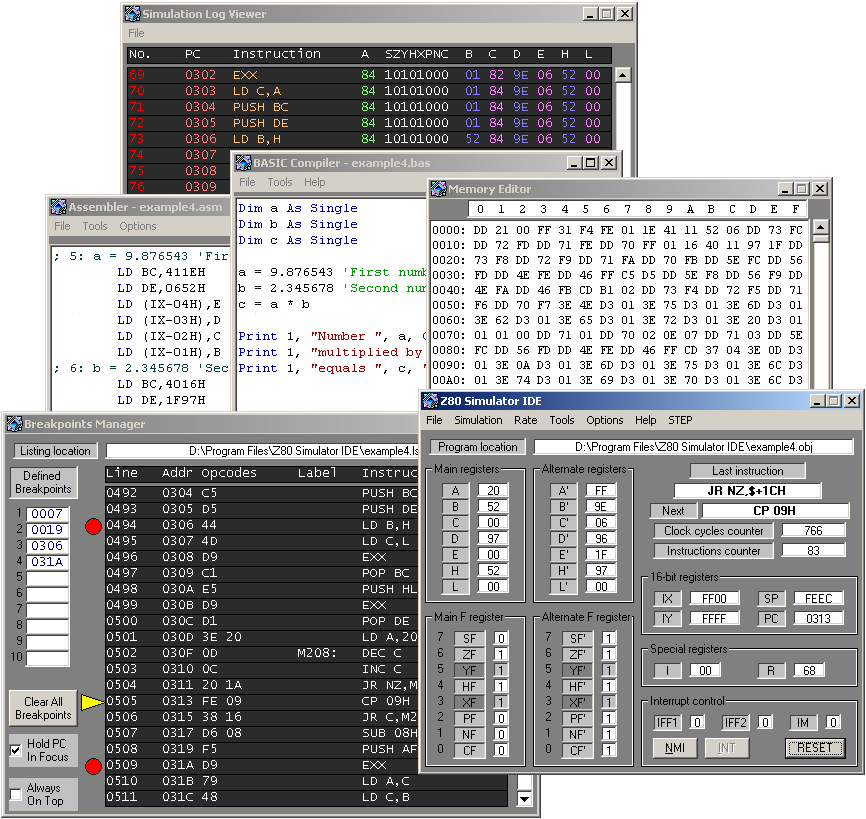Click the Z80 Simulator IDE title bar icon
Image resolution: width=866 pixels, height=819 pixels.
tap(430, 400)
